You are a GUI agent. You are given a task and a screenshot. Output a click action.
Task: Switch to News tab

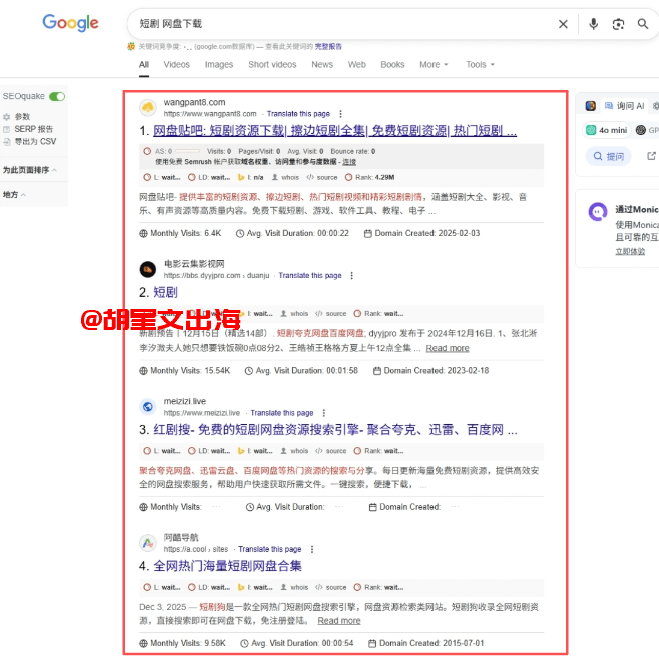(322, 64)
